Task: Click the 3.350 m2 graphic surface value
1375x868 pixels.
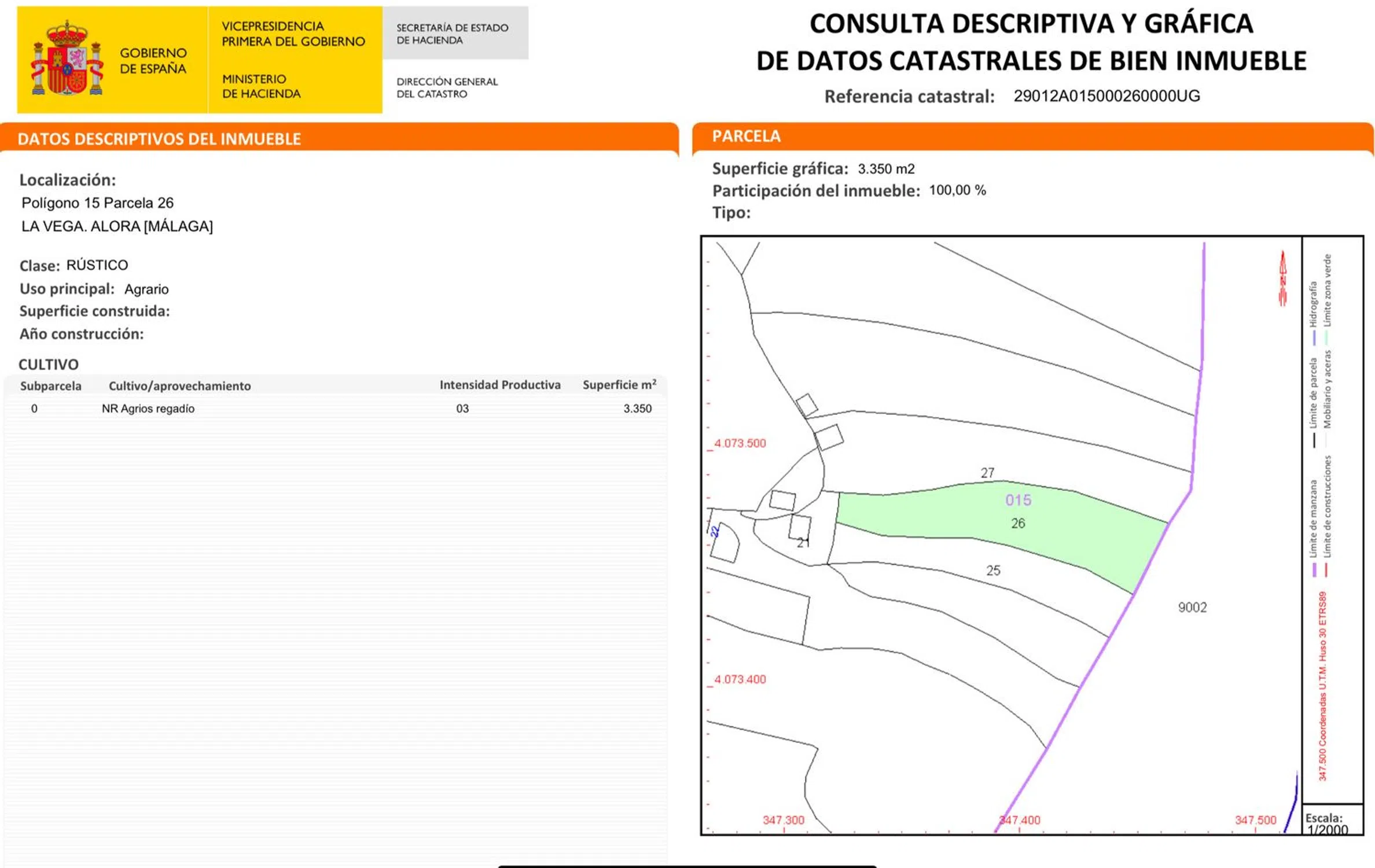Action: coord(886,169)
